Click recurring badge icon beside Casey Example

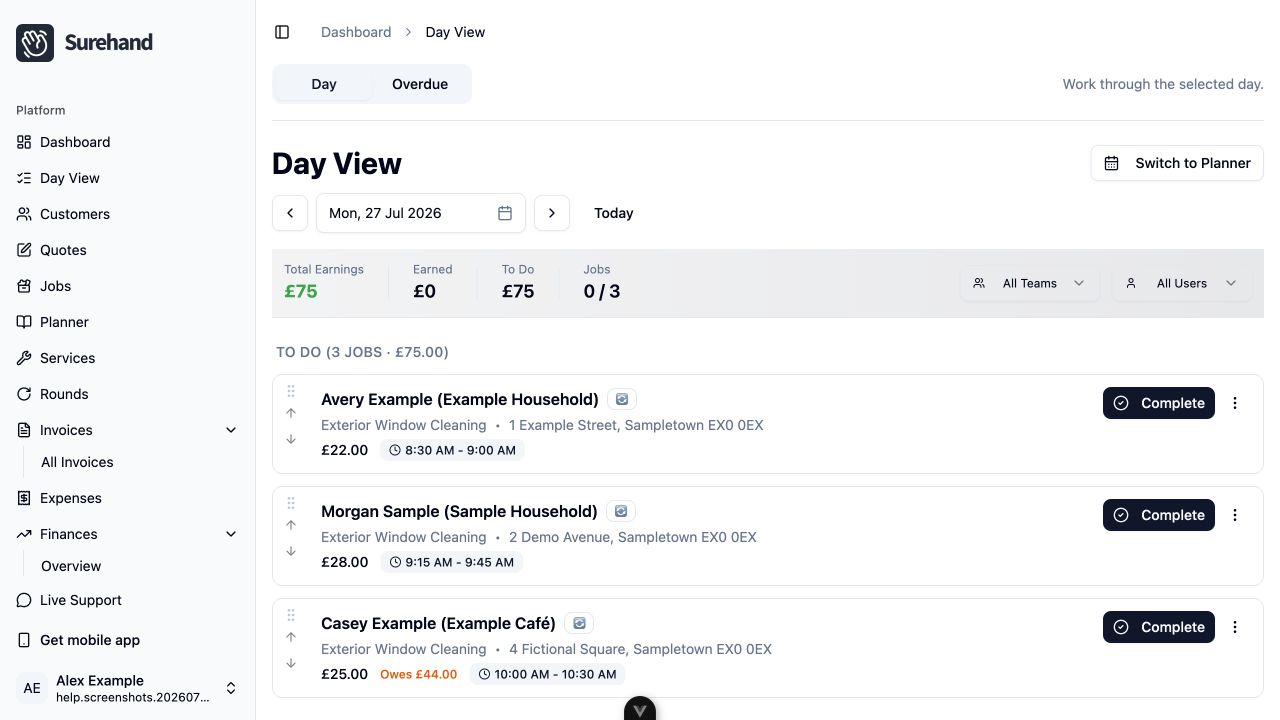tap(579, 623)
